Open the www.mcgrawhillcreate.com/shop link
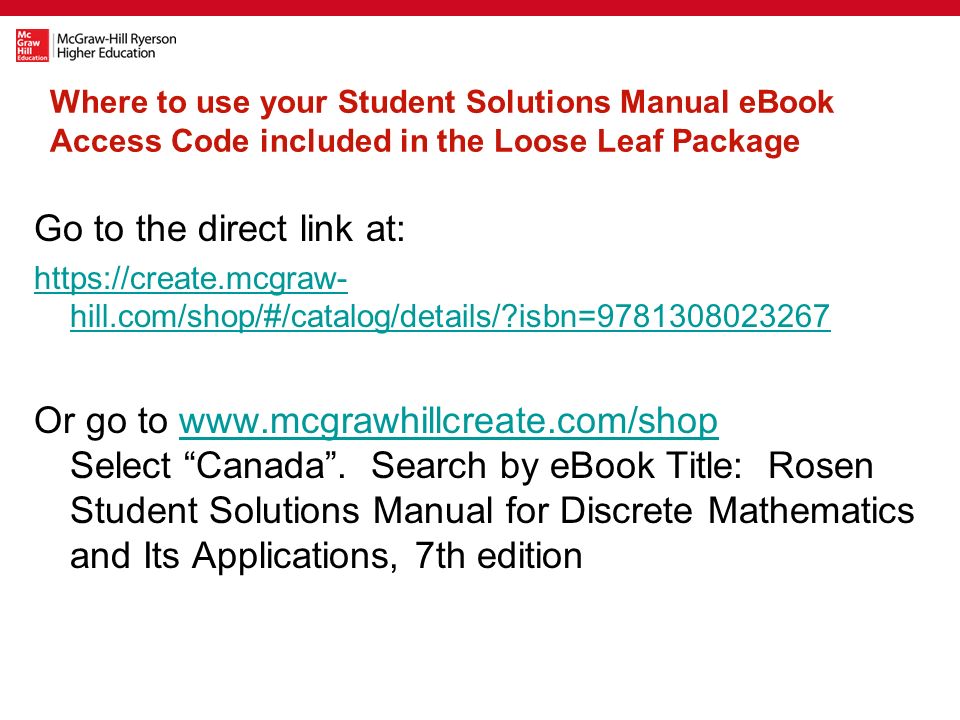This screenshot has height=720, width=960. coord(448,421)
